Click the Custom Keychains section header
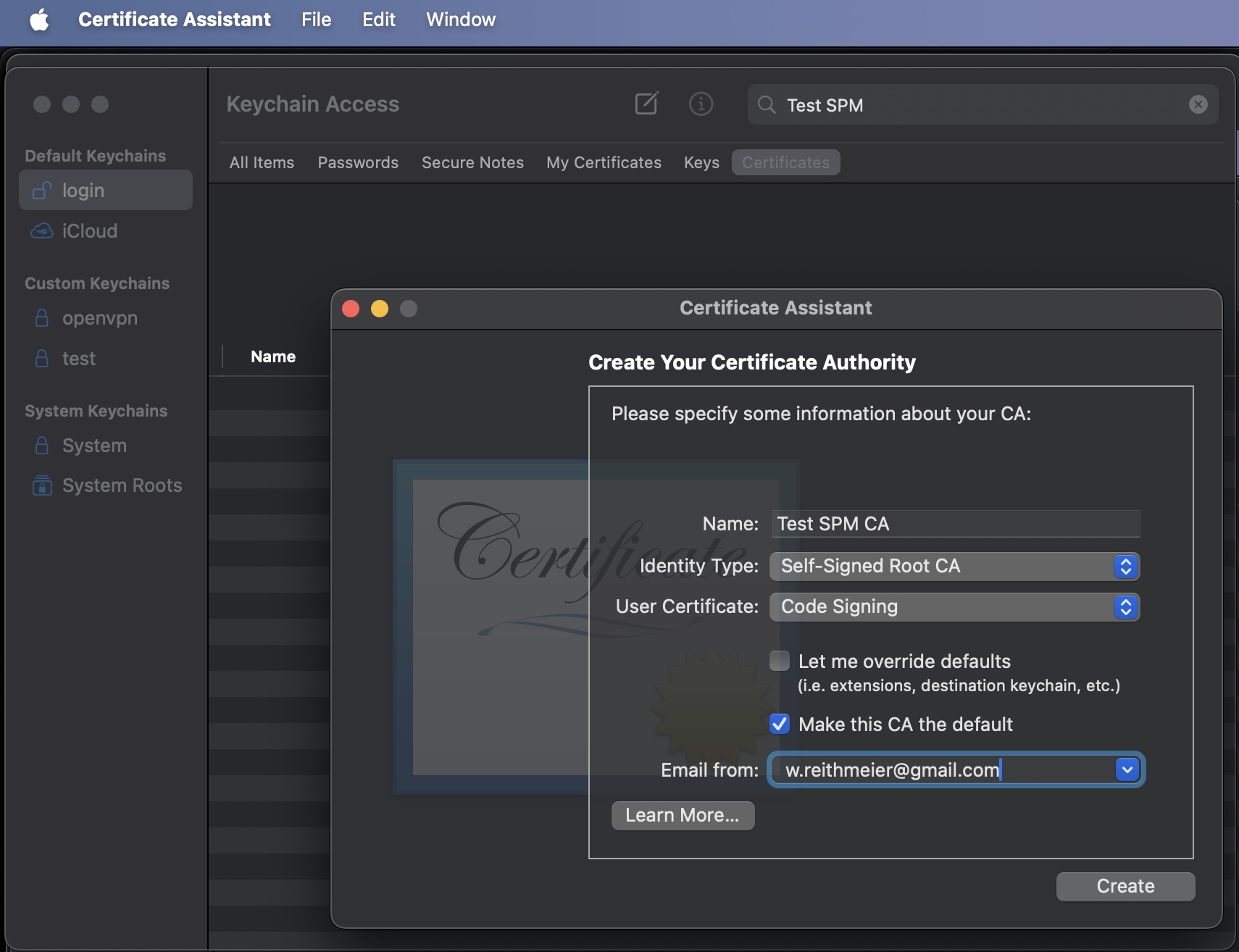 tap(97, 283)
